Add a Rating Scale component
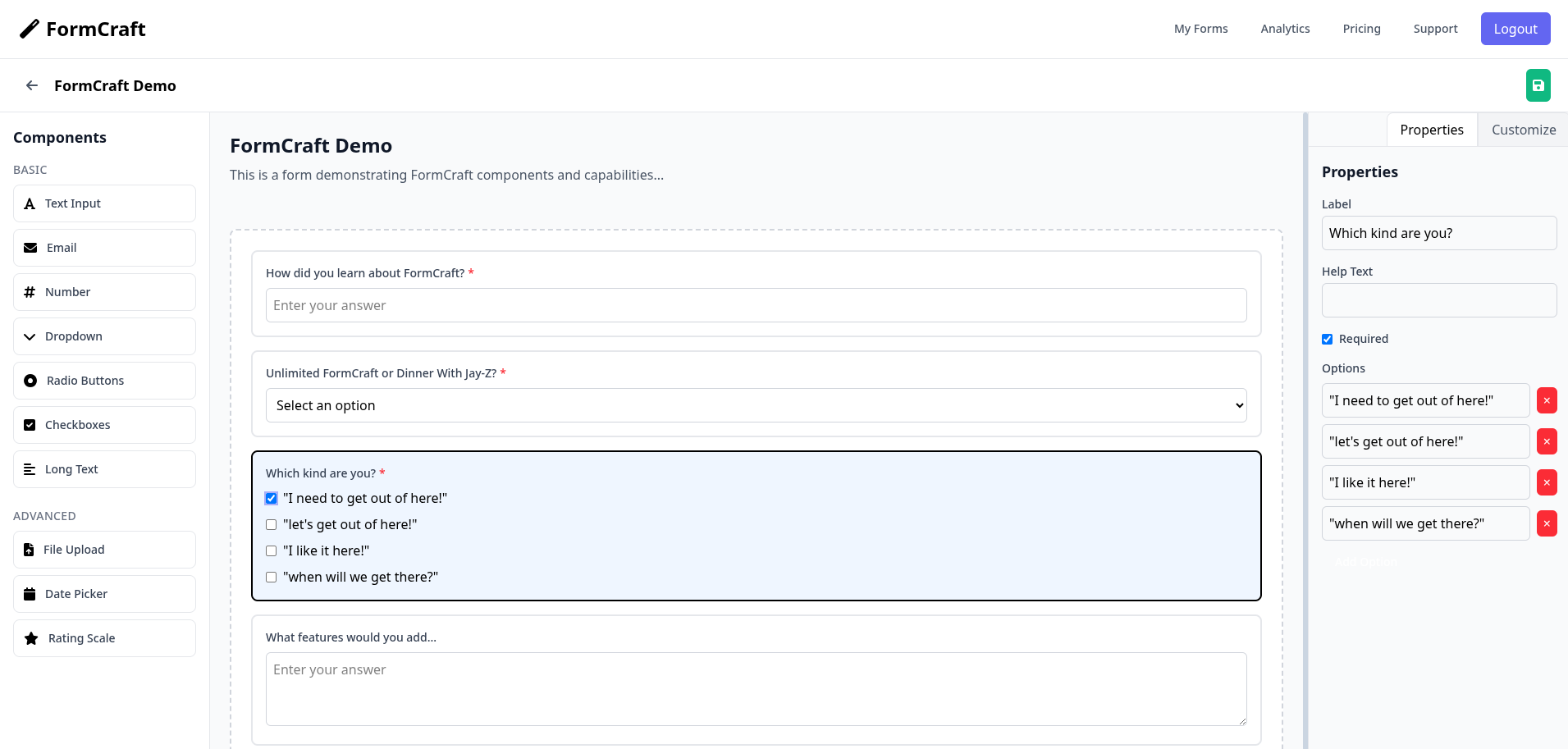Viewport: 1568px width, 749px height. [104, 638]
